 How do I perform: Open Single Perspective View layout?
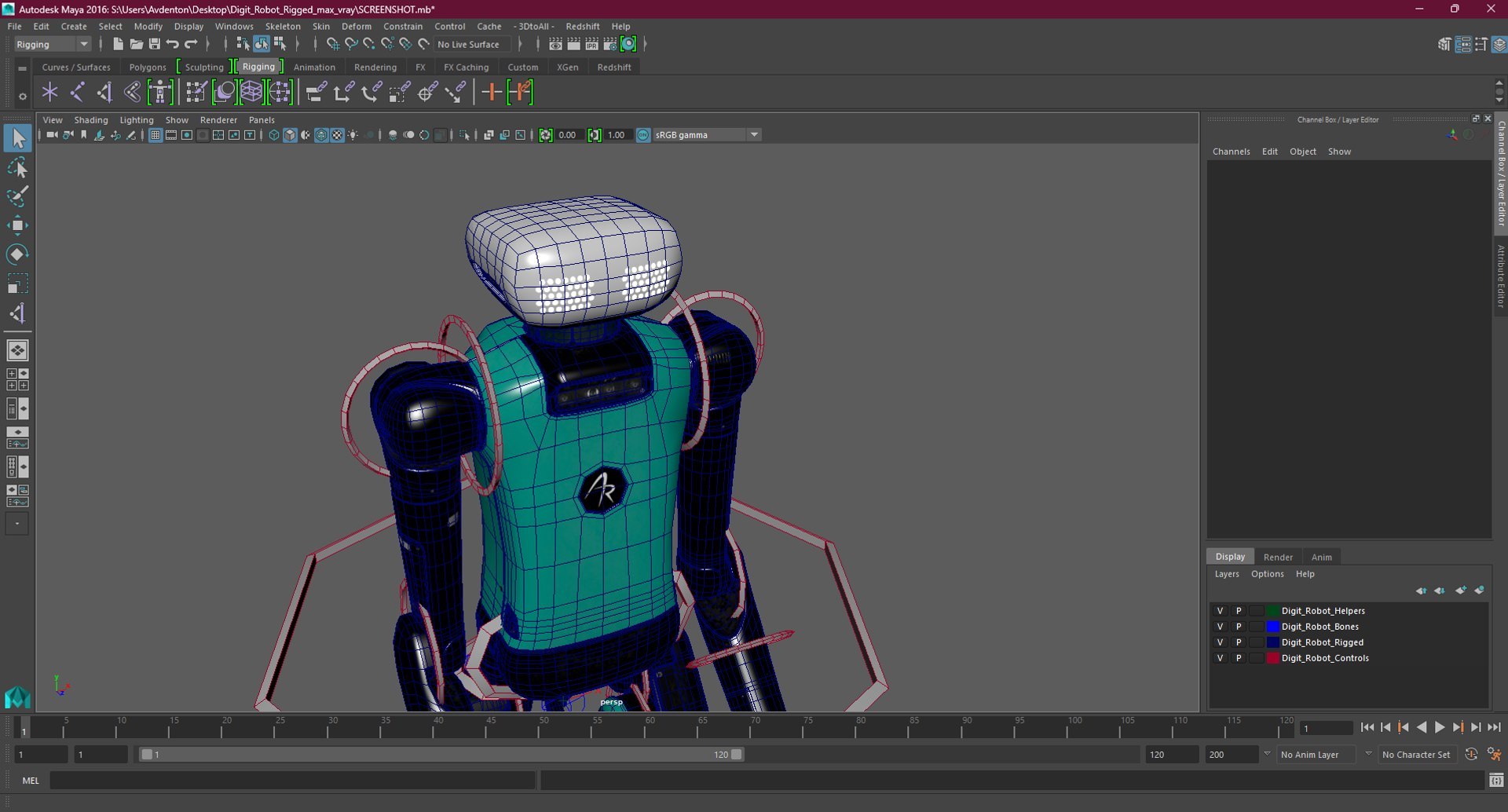[17, 350]
